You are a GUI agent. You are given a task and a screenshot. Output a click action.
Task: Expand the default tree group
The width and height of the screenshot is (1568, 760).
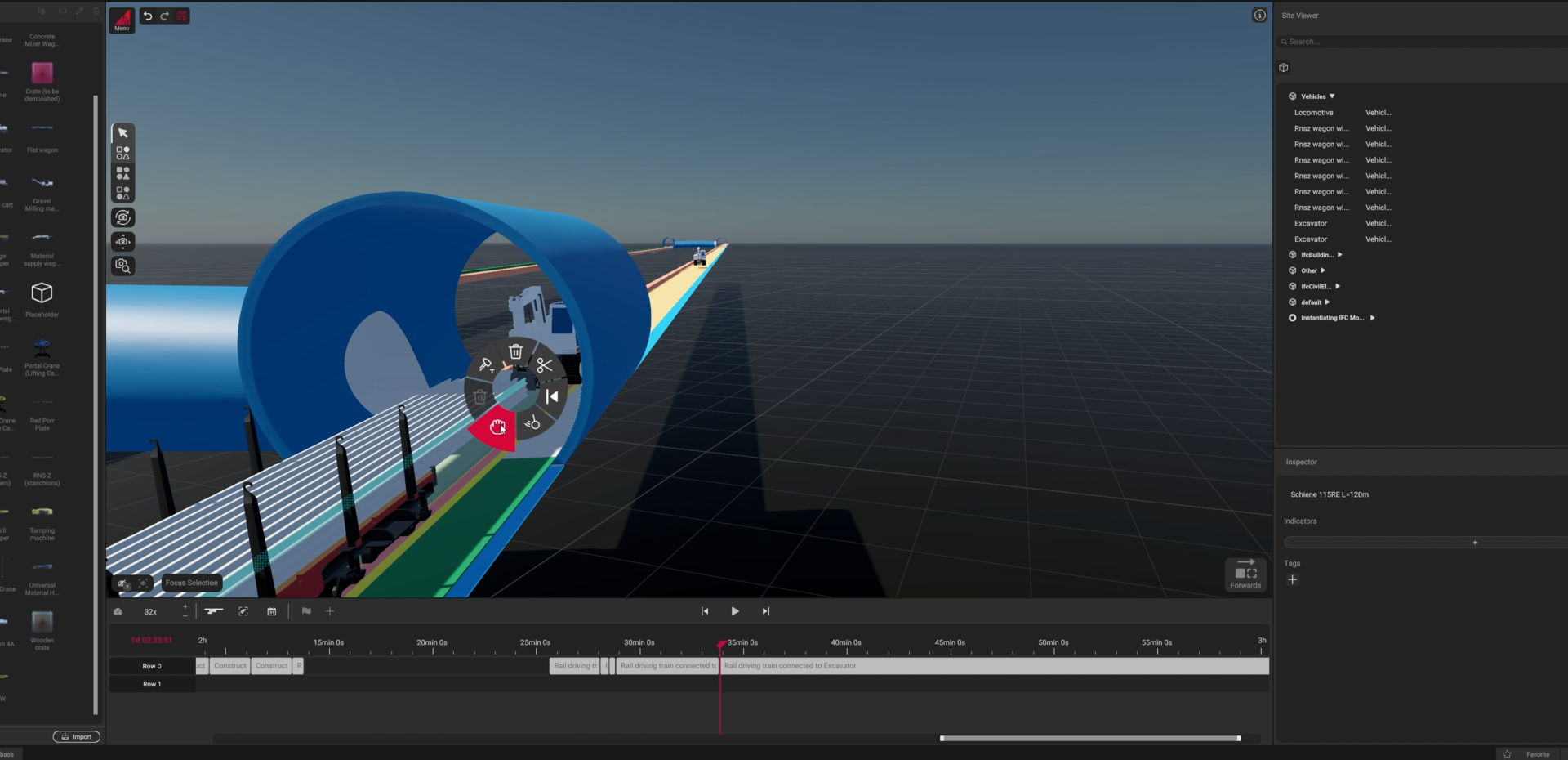1326,302
